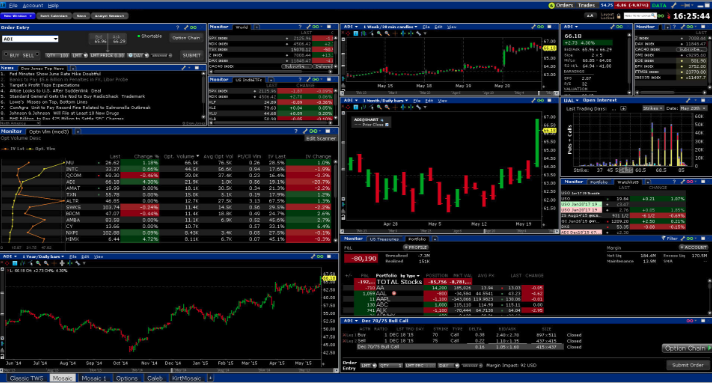Click the SUBMIT button in Order Entry
712x383 pixels.
[192, 55]
